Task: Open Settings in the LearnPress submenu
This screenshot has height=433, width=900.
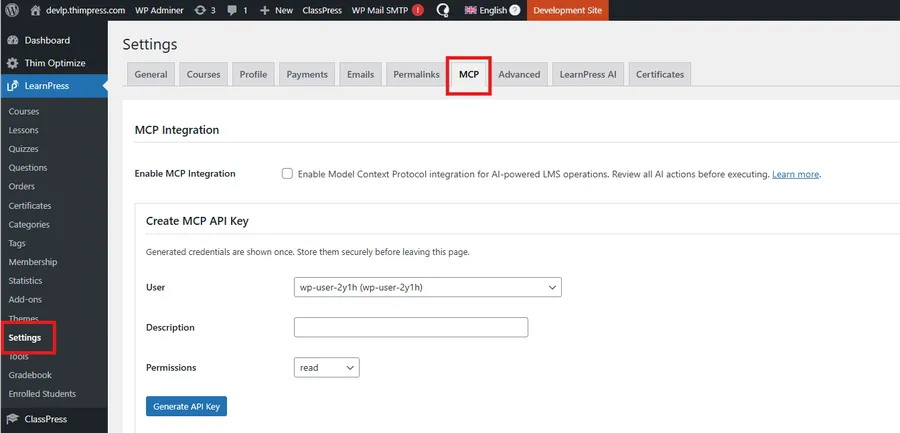Action: (25, 338)
